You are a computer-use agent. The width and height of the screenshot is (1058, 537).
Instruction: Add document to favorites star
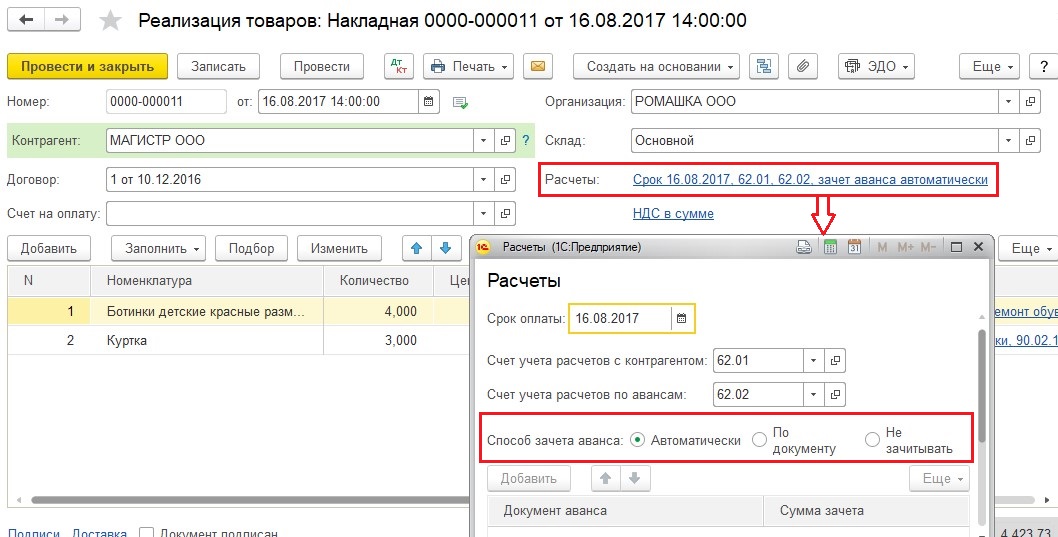(111, 20)
